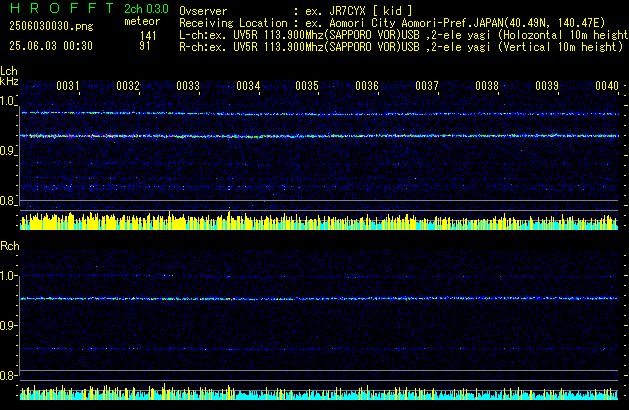This screenshot has height=410, width=629.
Task: Click the kHz unit label
Action: (x=9, y=81)
